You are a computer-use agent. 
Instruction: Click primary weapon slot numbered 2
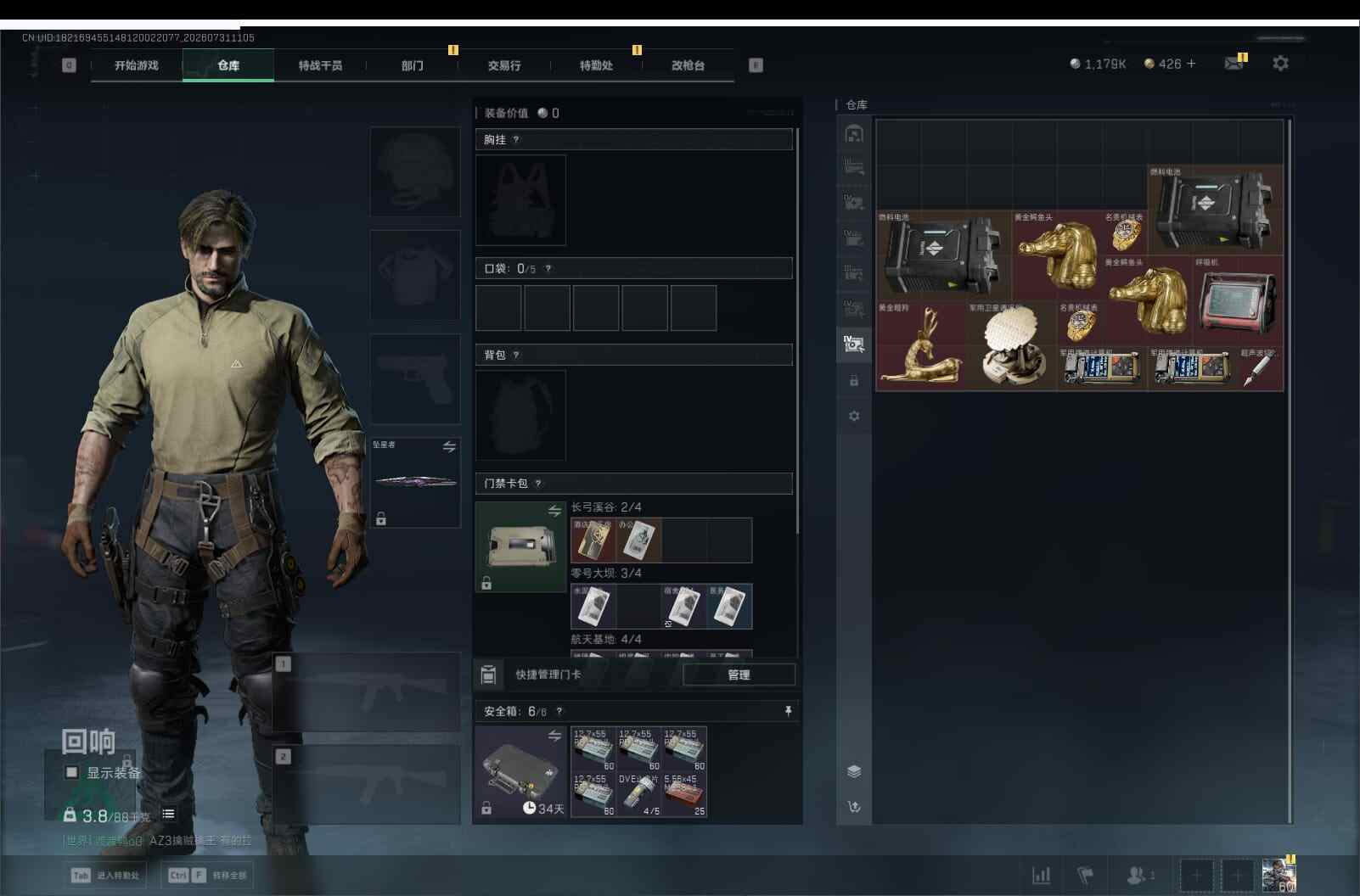368,784
